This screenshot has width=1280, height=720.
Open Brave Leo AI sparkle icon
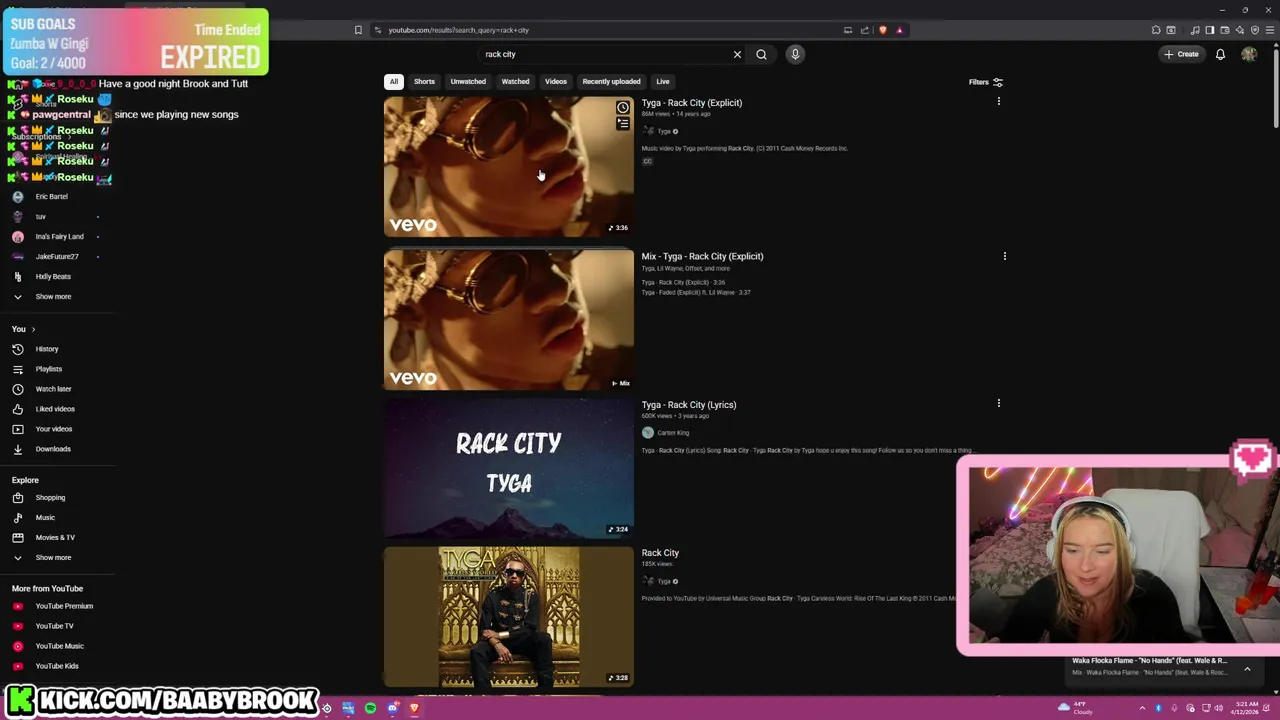[x=1240, y=30]
